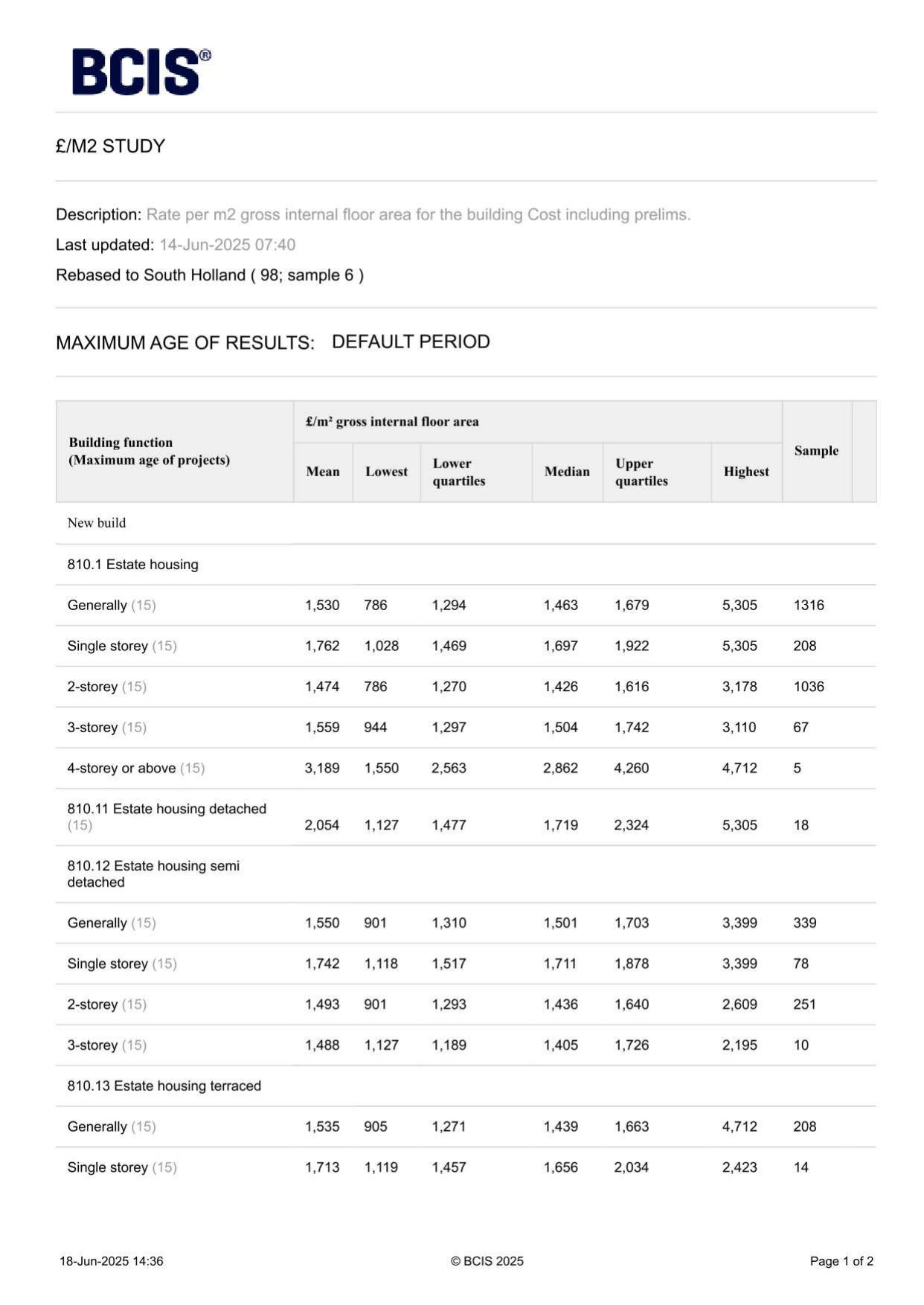Click the Lowest column header
This screenshot has width=924, height=1305.
point(386,472)
